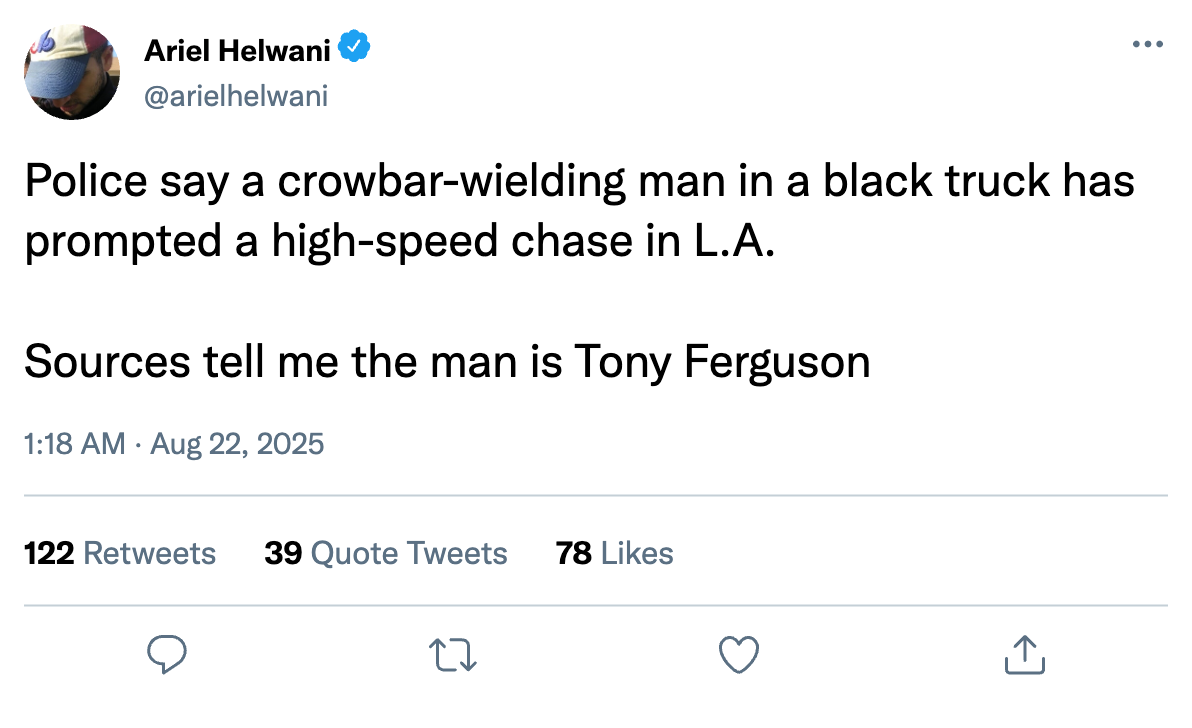Open the @arielhelwani handle link
Viewport: 1192px width, 728px height.
click(236, 97)
